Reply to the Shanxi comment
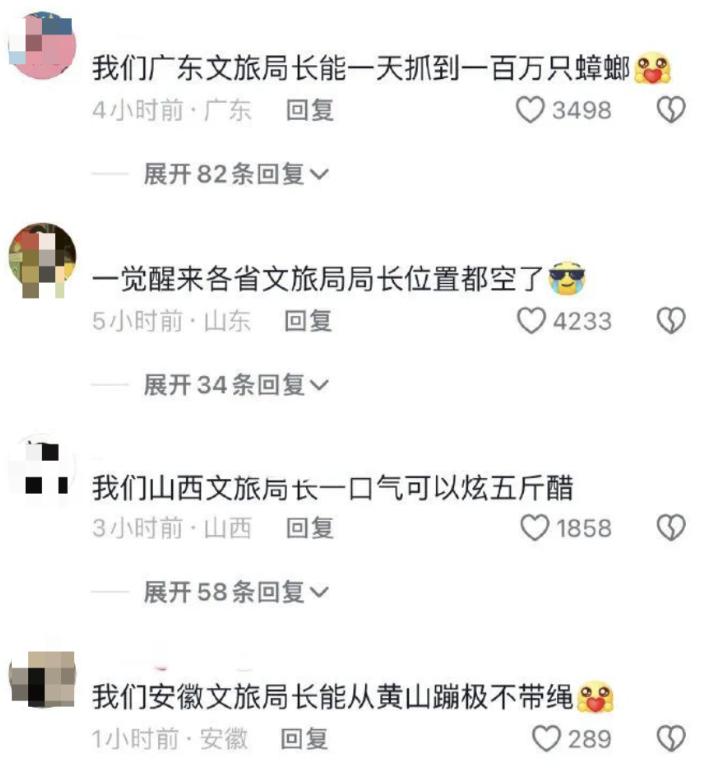 point(310,528)
